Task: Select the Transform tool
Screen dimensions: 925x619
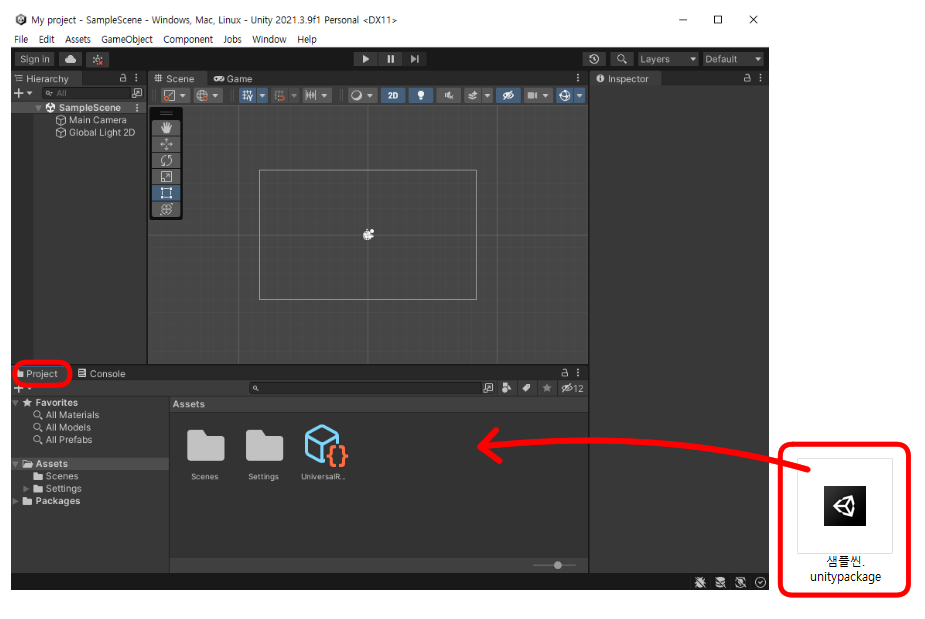Action: 166,209
